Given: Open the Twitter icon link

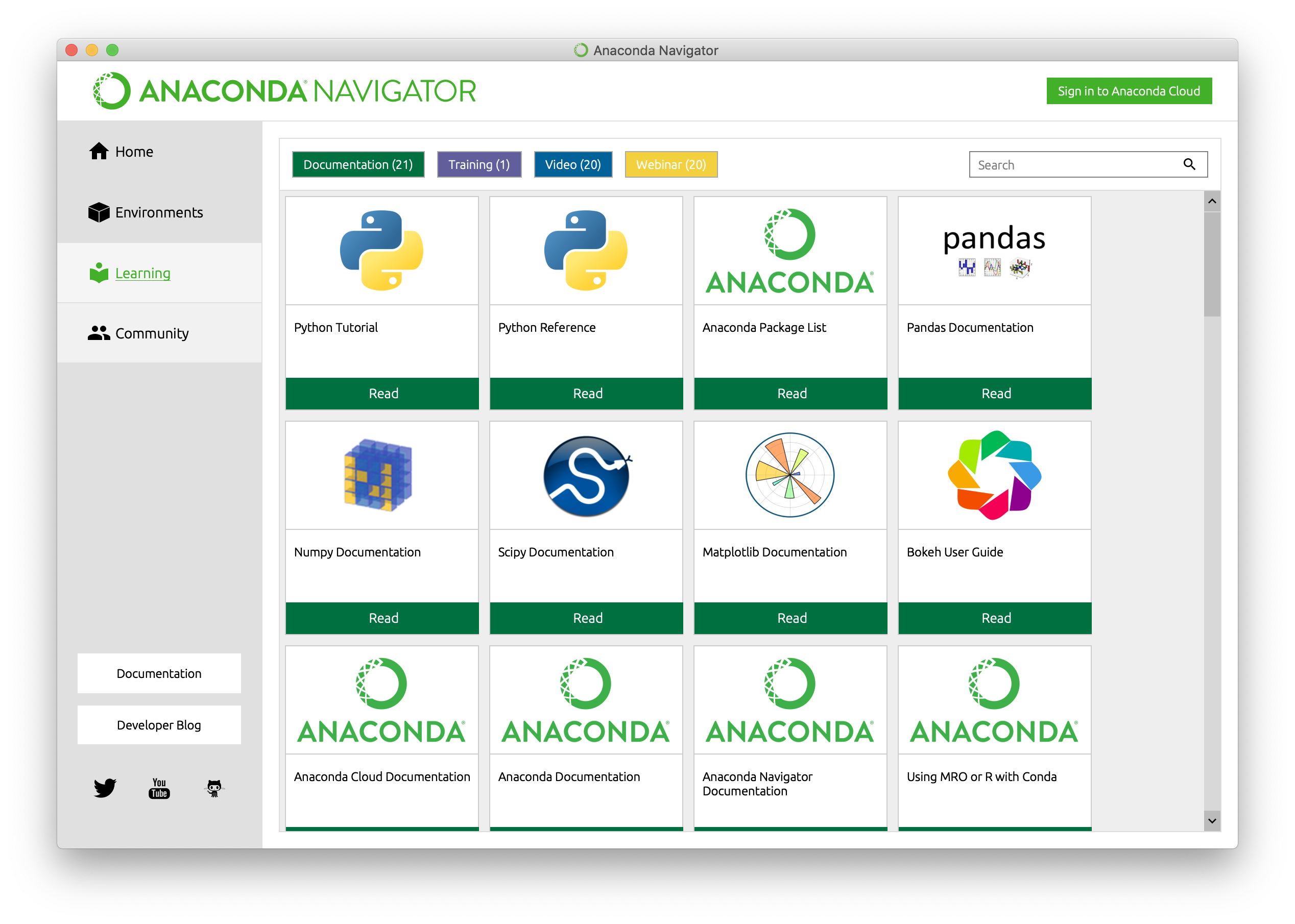Looking at the screenshot, I should coord(105,788).
